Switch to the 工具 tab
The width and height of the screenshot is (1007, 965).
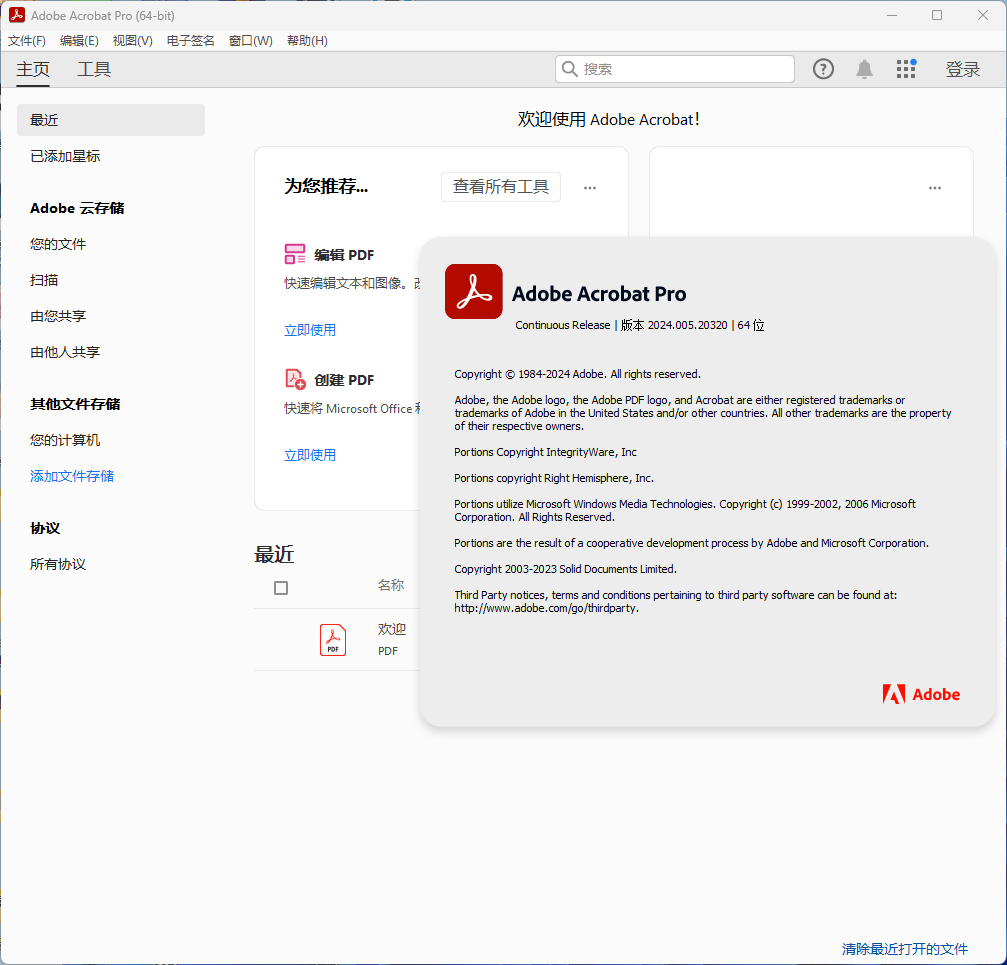pyautogui.click(x=93, y=69)
